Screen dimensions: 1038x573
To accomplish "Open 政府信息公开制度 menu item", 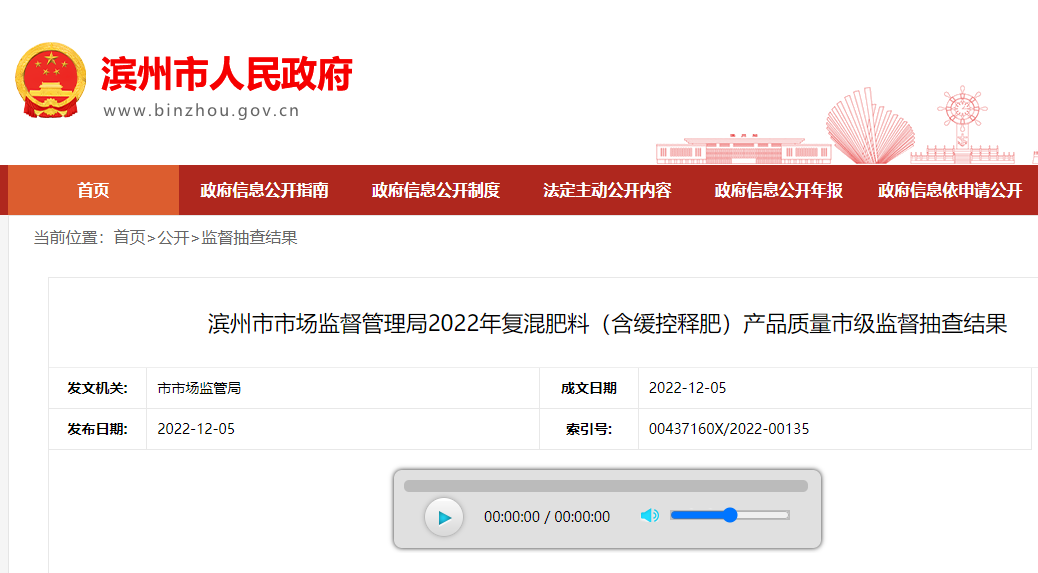I will tap(436, 191).
